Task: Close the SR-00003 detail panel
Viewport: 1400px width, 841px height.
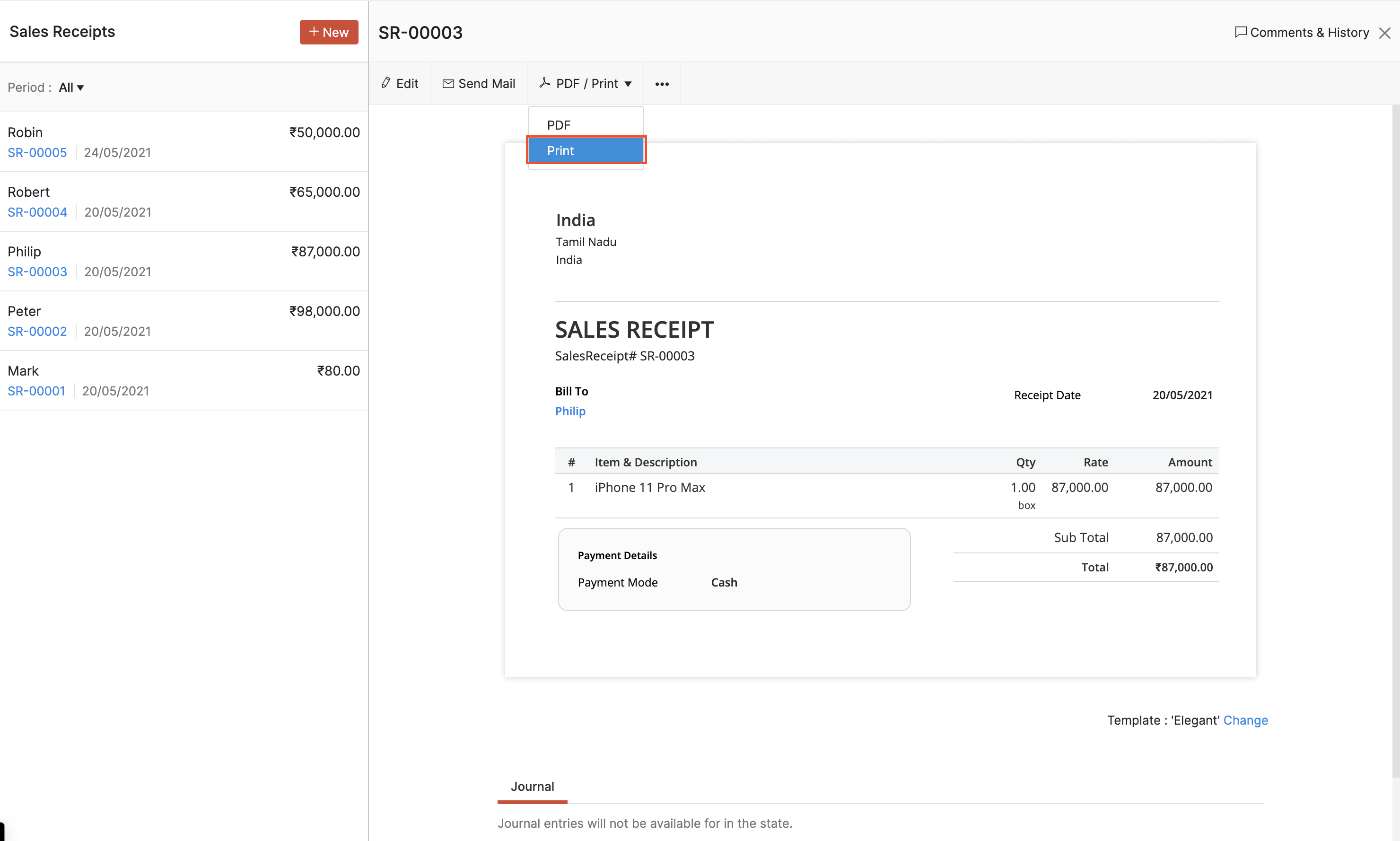Action: point(1385,34)
